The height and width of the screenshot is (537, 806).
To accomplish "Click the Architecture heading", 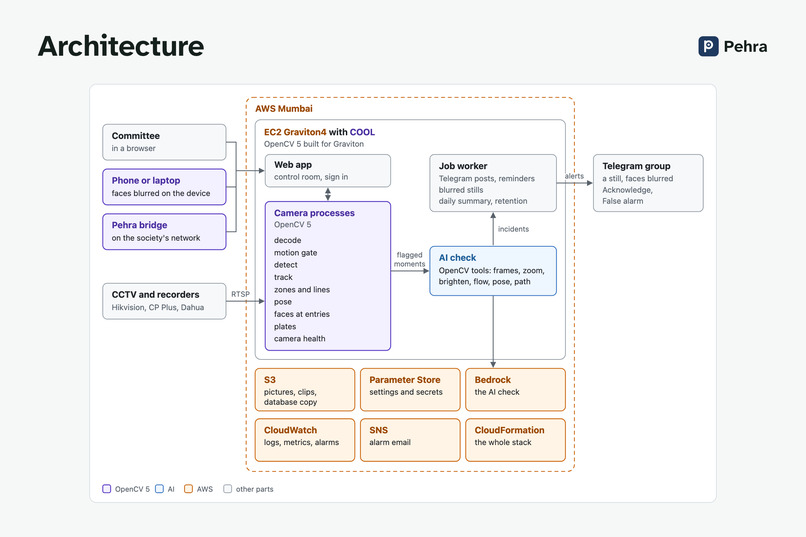I will click(x=121, y=46).
